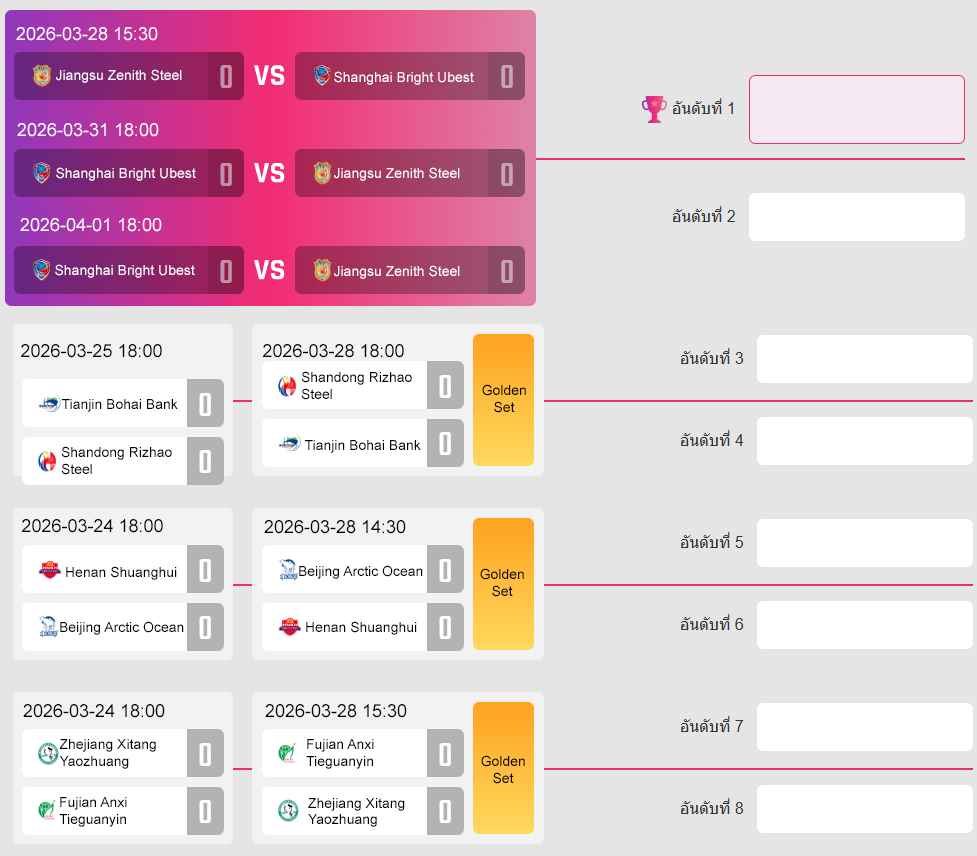
Task: Select the อันดับที่ 8 rank box
Action: [x=864, y=809]
